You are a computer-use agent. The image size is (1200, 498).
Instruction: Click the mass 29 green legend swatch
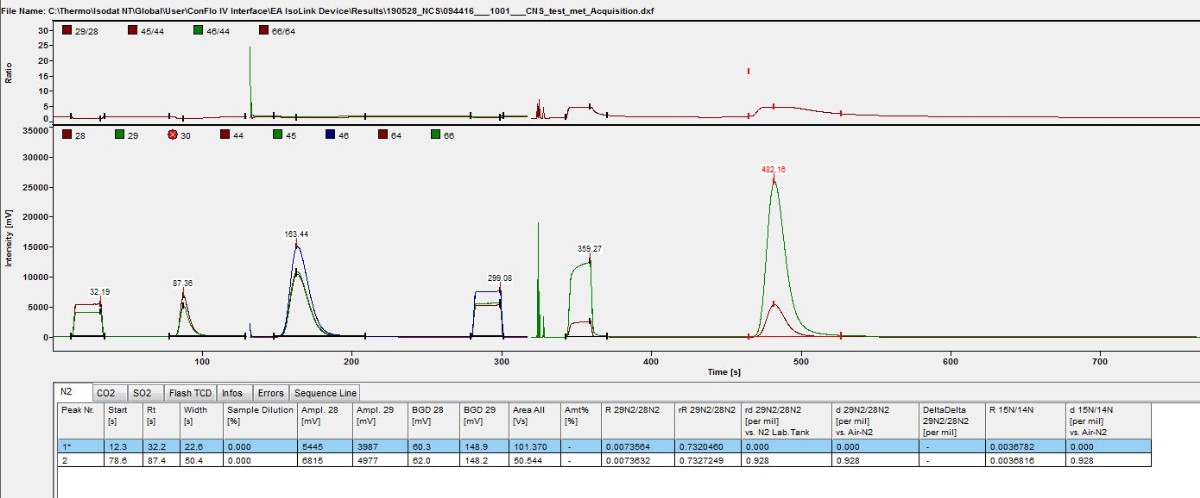[x=119, y=134]
